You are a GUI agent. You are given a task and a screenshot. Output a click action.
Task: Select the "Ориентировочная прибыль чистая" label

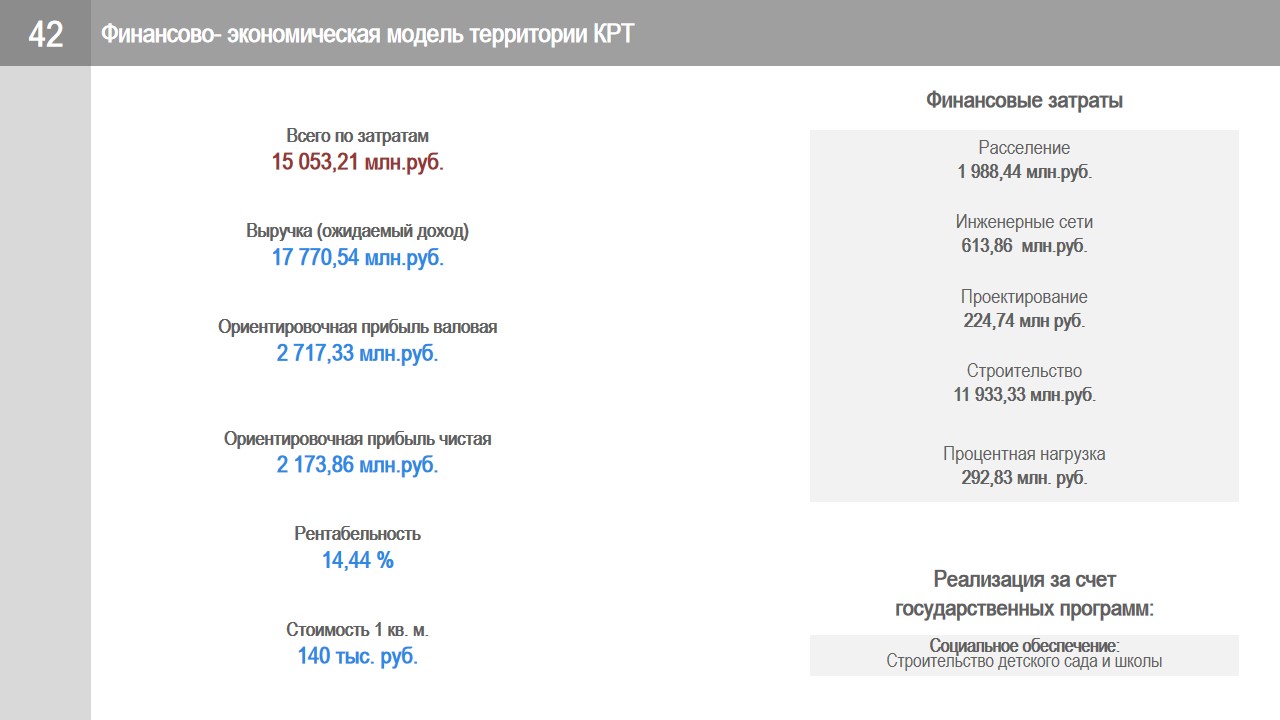pos(357,439)
